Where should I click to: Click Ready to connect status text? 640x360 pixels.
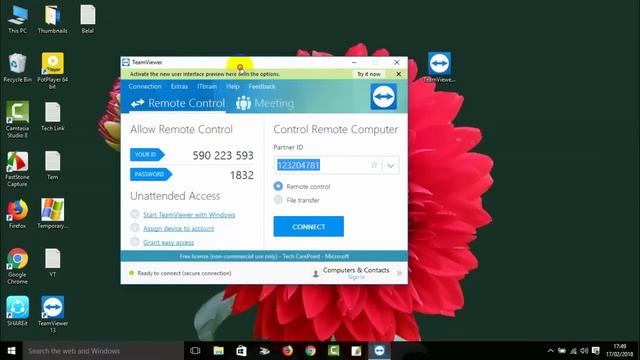(x=184, y=273)
